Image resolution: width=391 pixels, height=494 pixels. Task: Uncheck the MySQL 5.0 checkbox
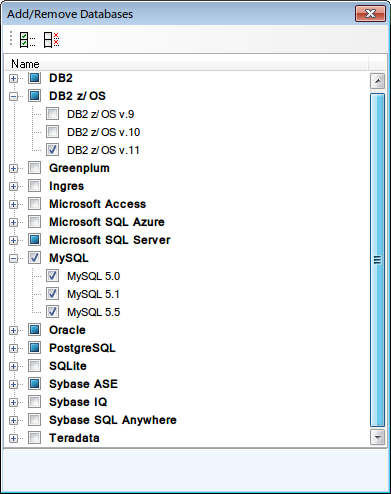pyautogui.click(x=52, y=276)
